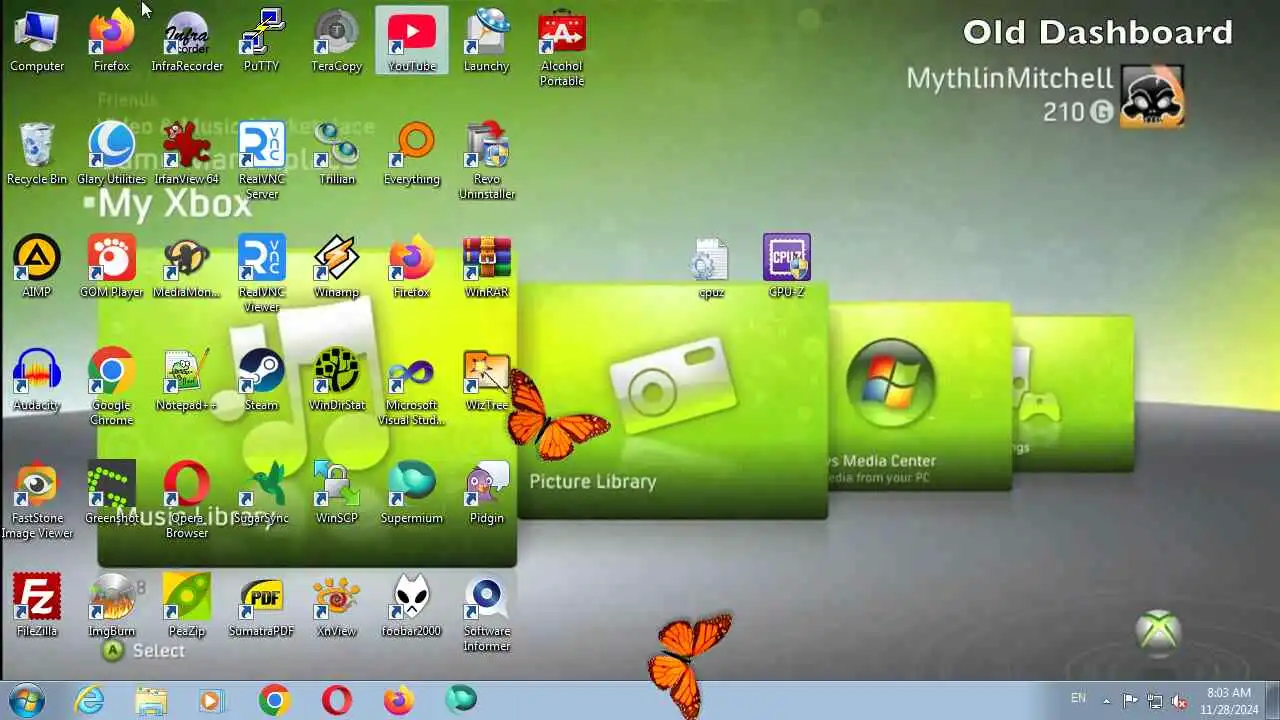Open the WinRAR shortcut
The width and height of the screenshot is (1280, 720).
point(487,268)
